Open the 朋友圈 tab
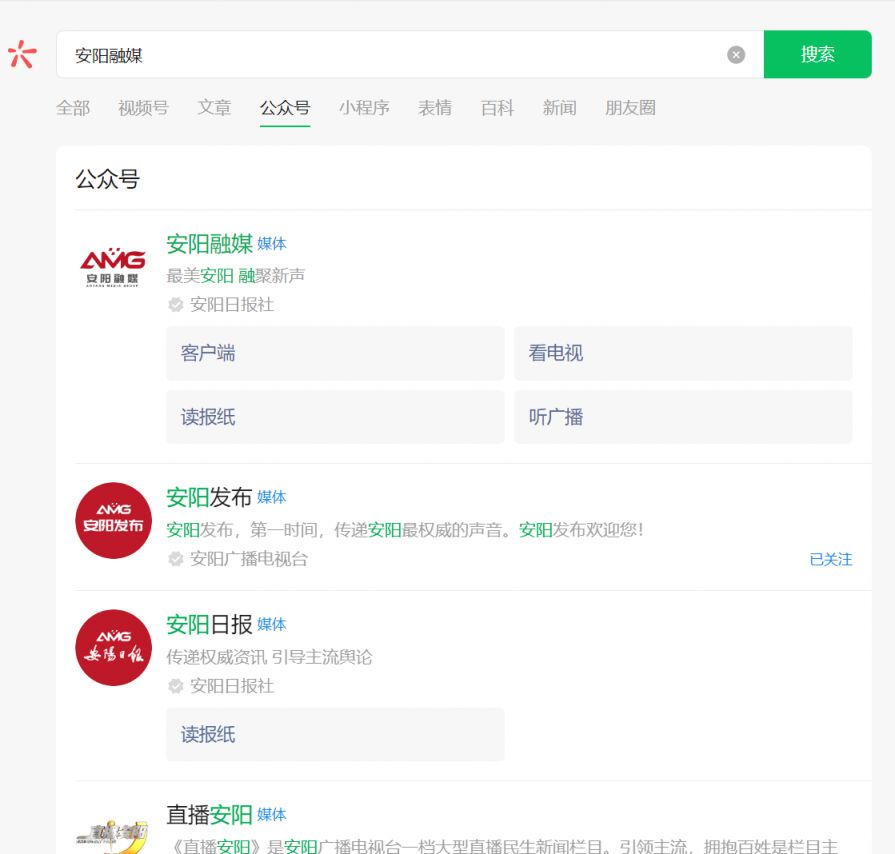The image size is (895, 854). [x=630, y=108]
